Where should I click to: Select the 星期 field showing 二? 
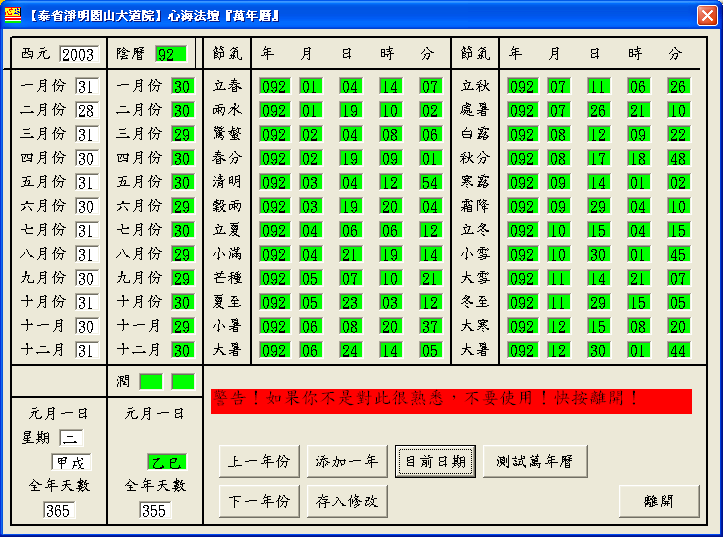pyautogui.click(x=71, y=437)
